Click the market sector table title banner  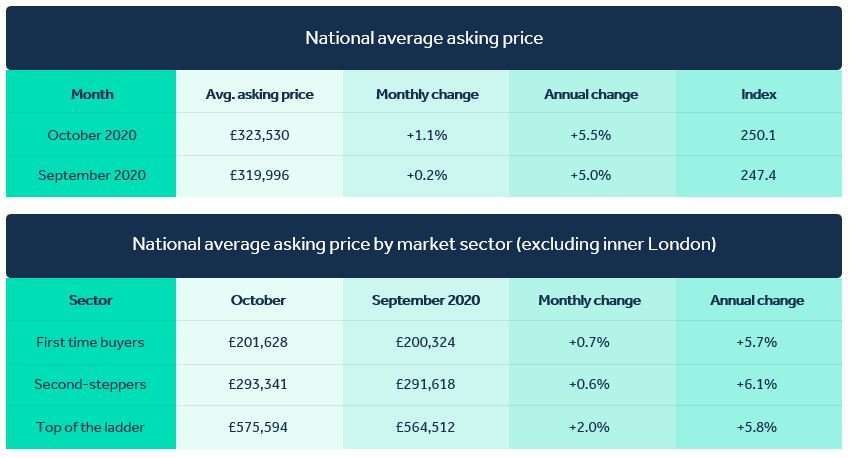pyautogui.click(x=424, y=246)
